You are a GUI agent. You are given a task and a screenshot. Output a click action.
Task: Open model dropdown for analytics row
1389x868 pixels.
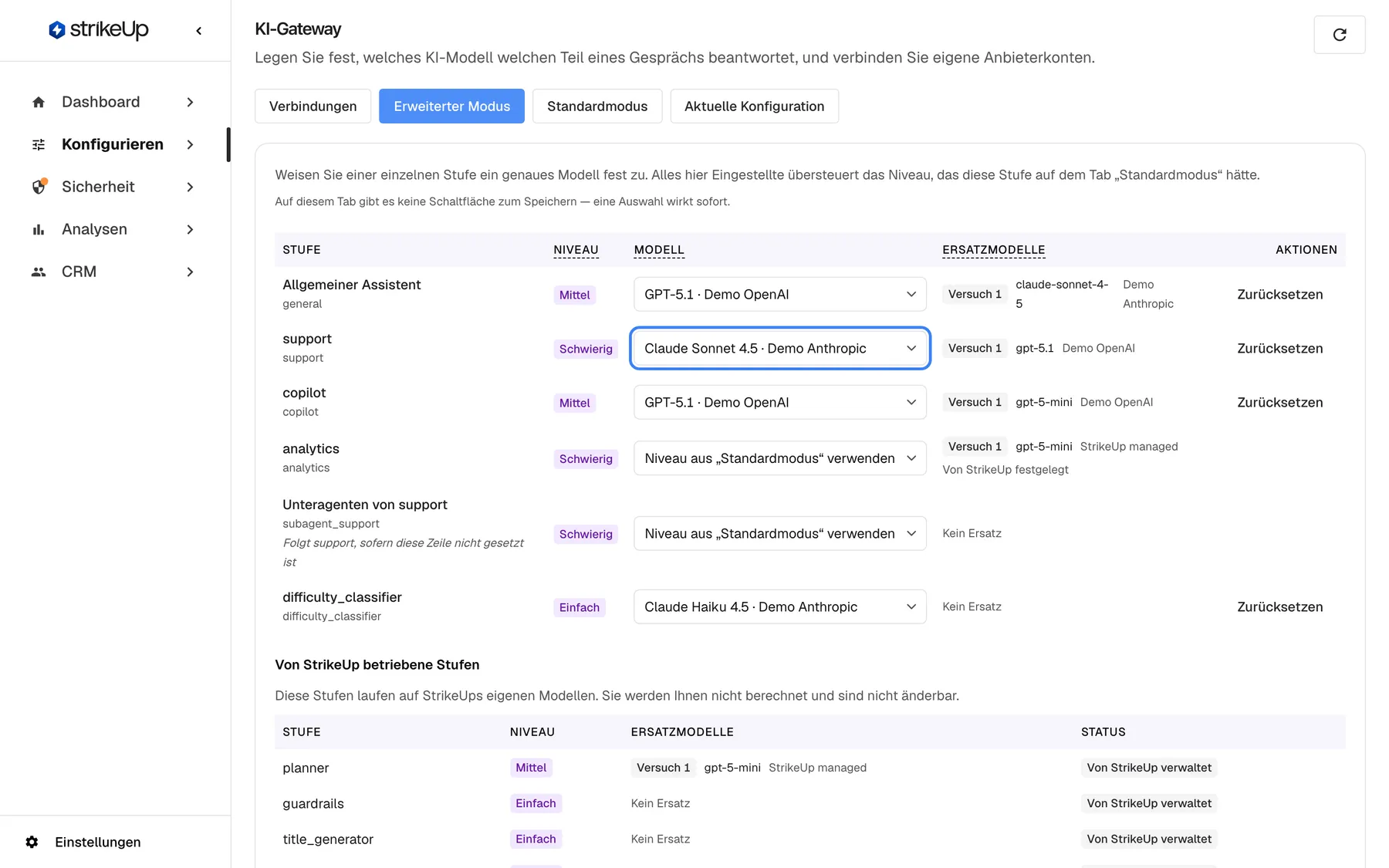pyautogui.click(x=779, y=458)
